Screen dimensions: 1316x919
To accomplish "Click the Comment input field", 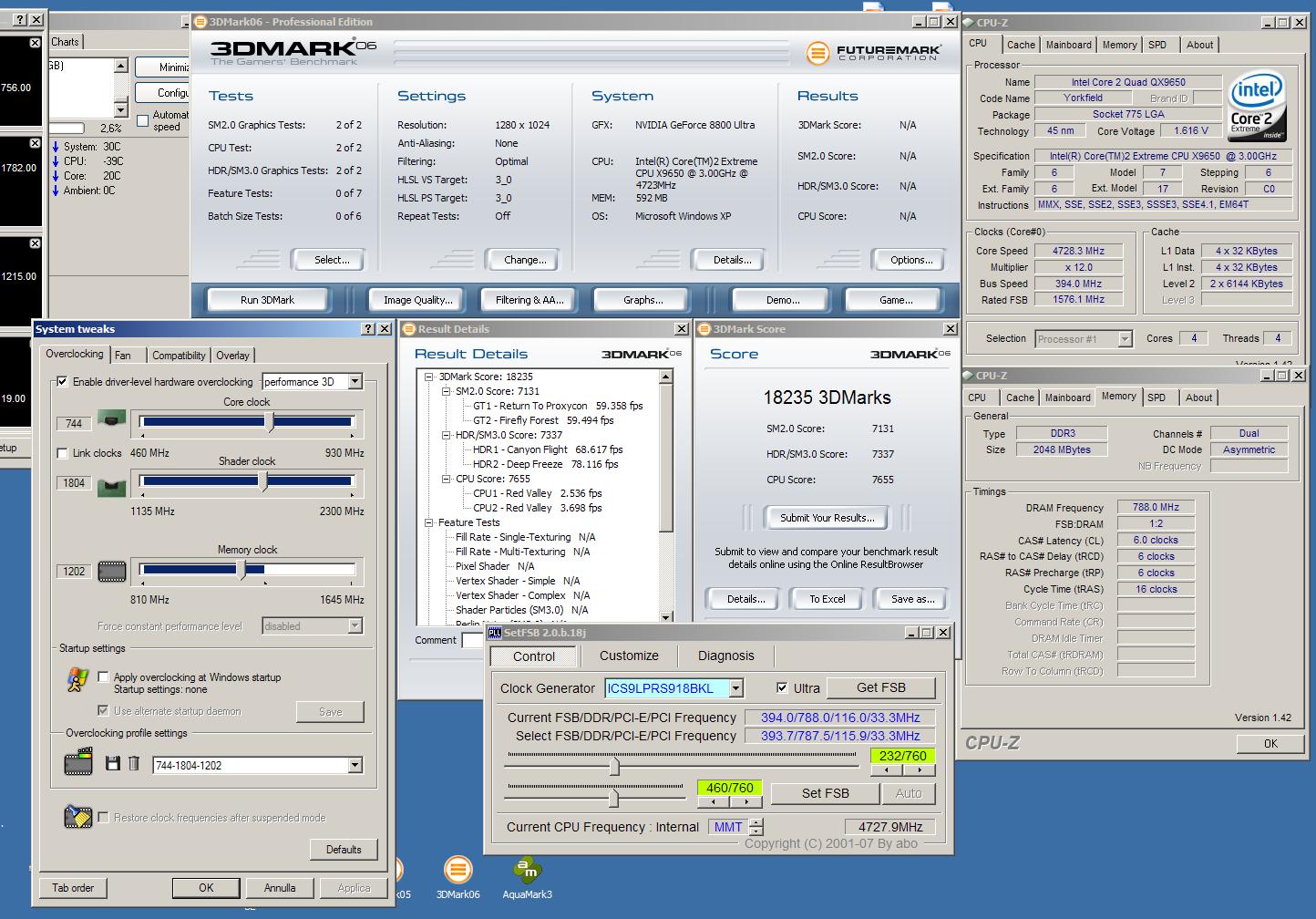I will 473,640.
